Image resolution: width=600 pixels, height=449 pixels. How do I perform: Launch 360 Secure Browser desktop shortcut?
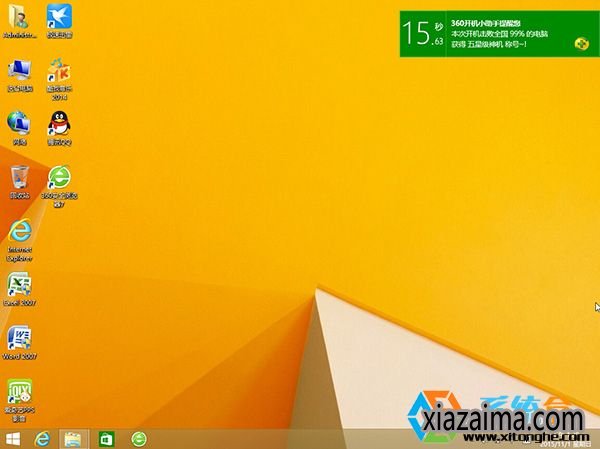(x=59, y=186)
